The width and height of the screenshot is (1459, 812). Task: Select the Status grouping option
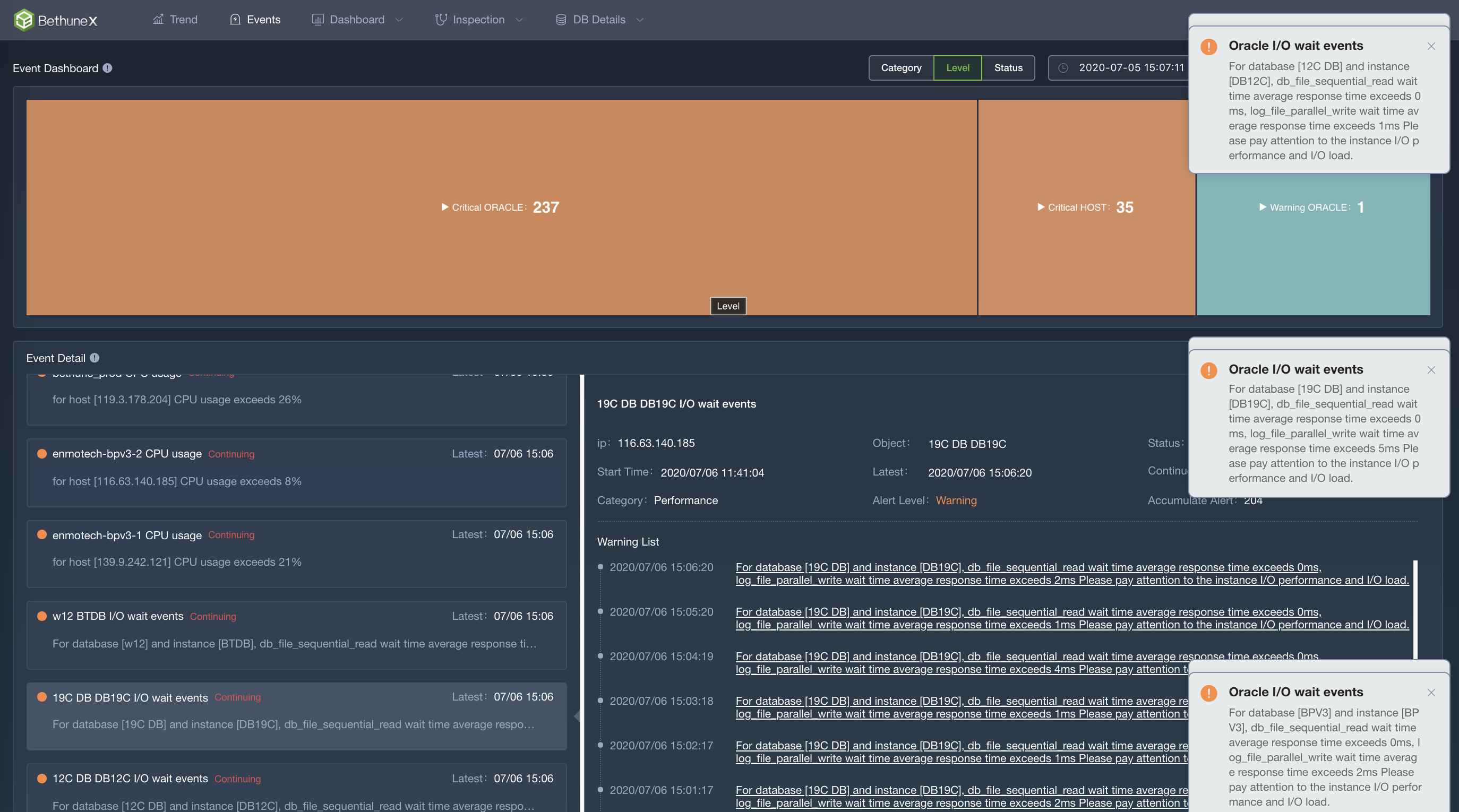click(x=1008, y=68)
